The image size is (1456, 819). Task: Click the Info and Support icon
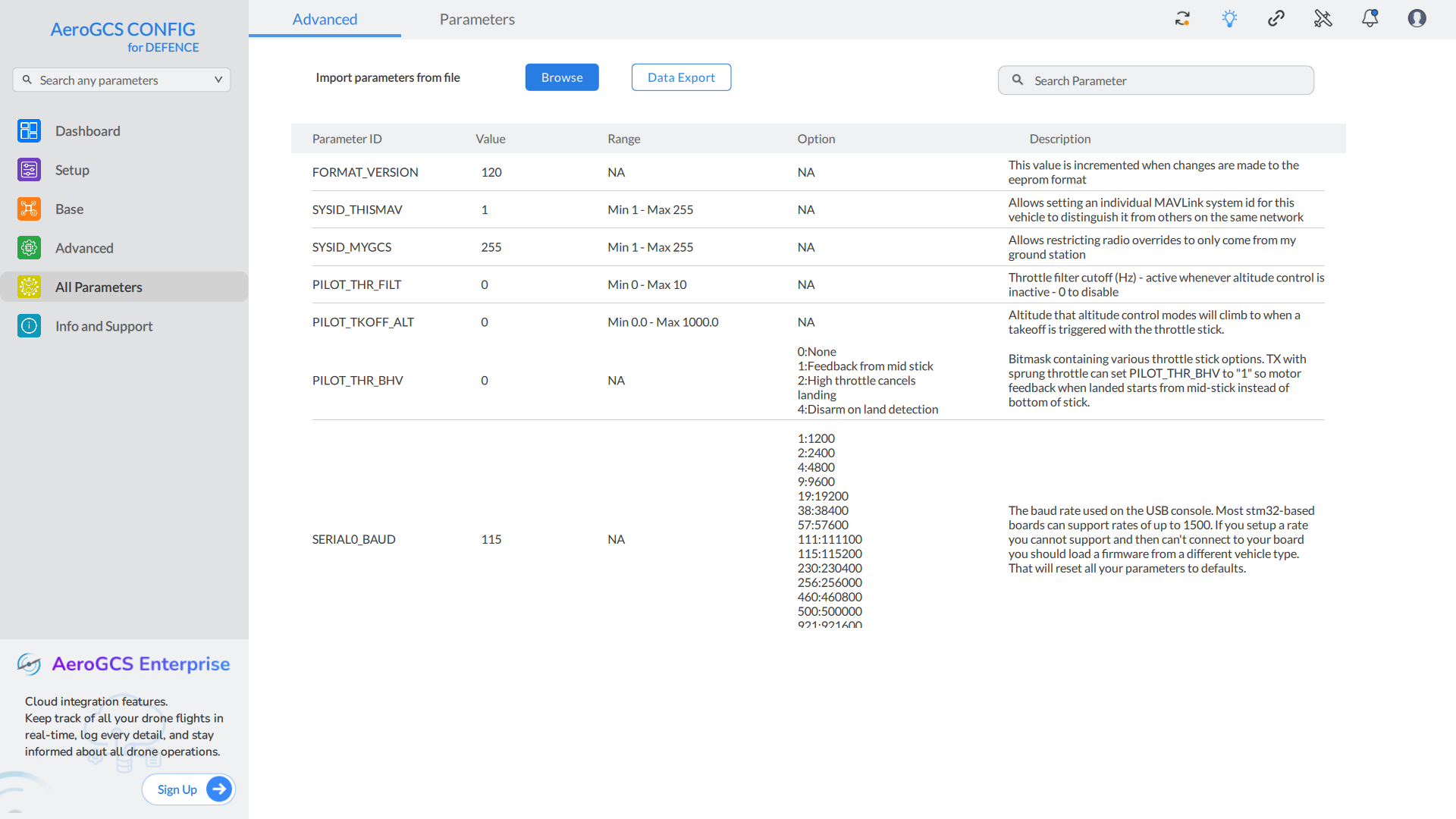tap(29, 326)
